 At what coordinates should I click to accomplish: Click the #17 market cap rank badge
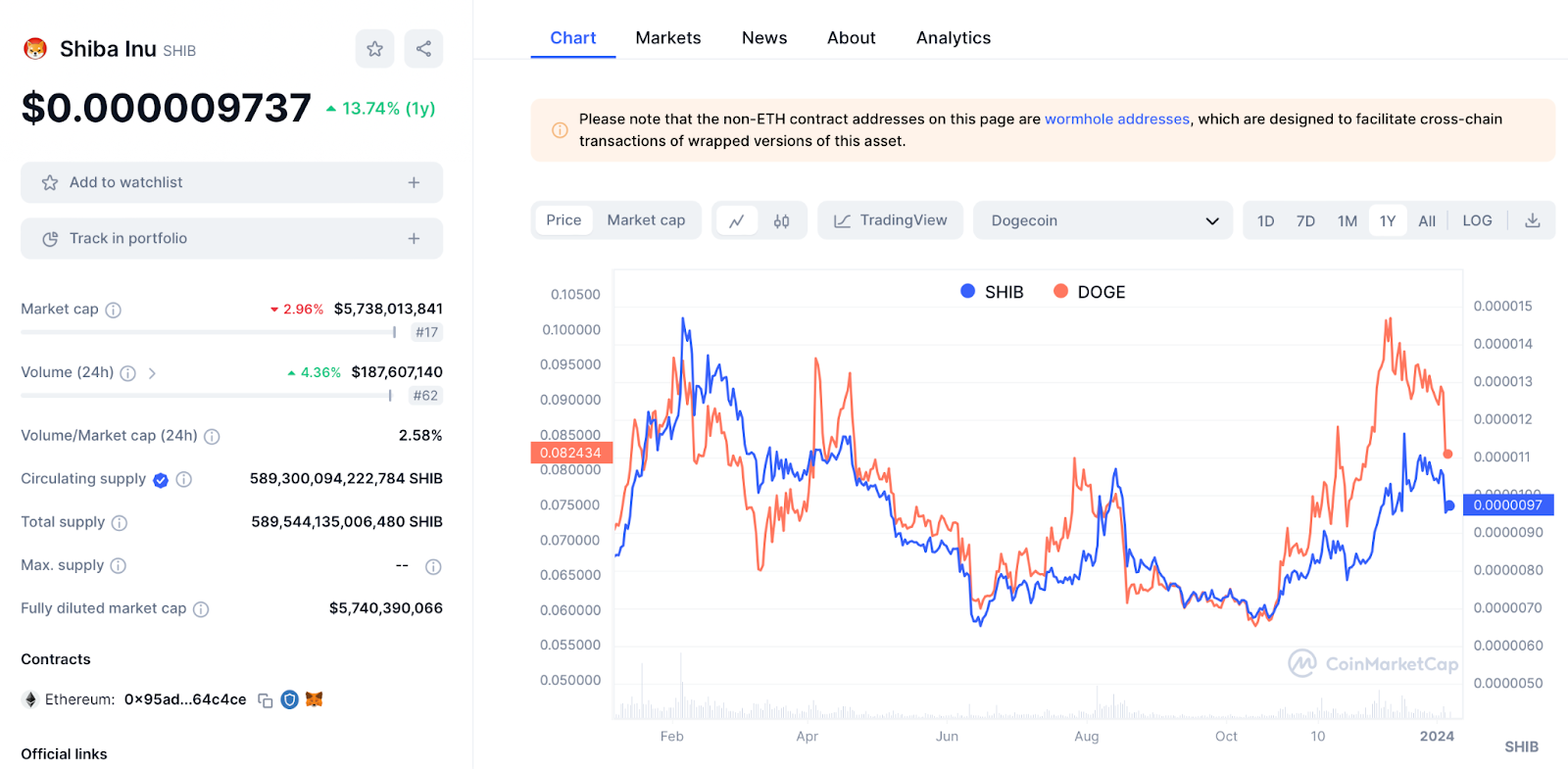tap(426, 333)
